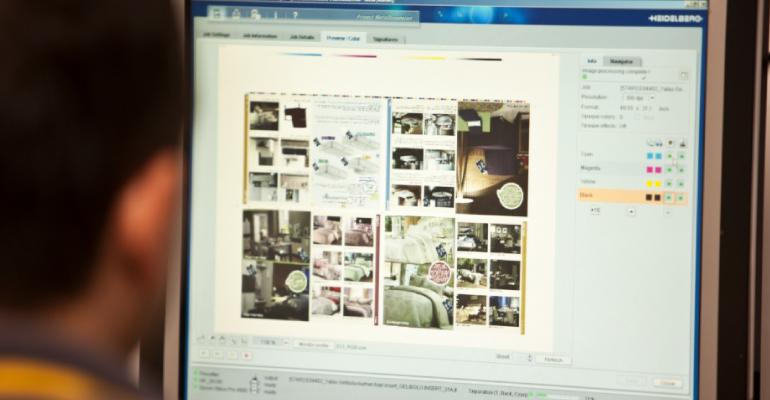Click the first icon in the top header toolbar

(x=217, y=13)
